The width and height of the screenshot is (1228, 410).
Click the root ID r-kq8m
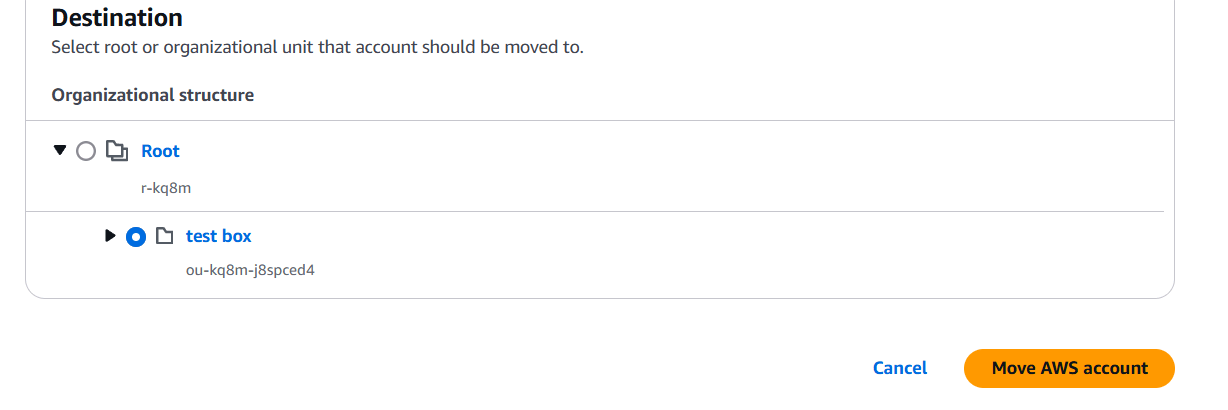point(165,187)
